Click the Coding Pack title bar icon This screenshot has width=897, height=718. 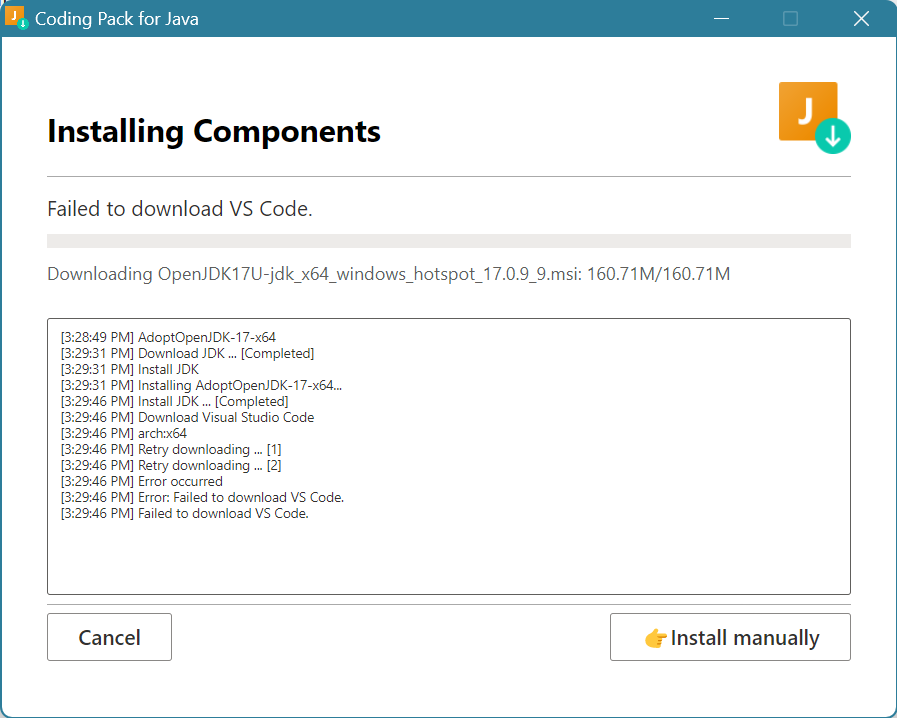click(16, 18)
